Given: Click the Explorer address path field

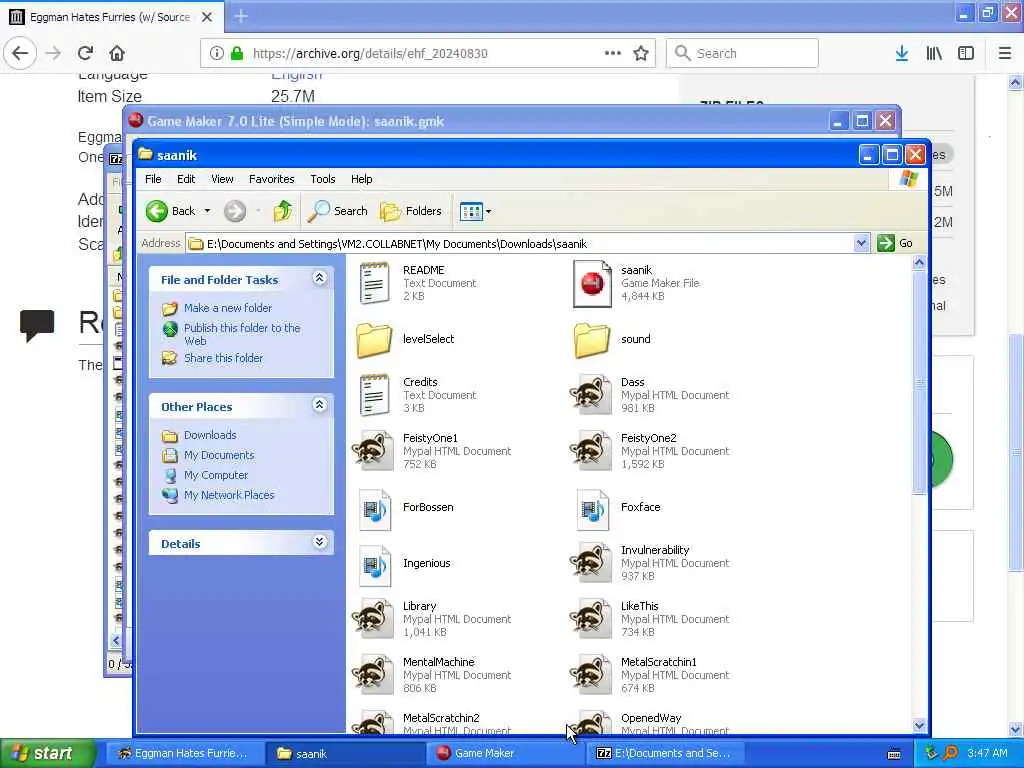Looking at the screenshot, I should pos(520,244).
